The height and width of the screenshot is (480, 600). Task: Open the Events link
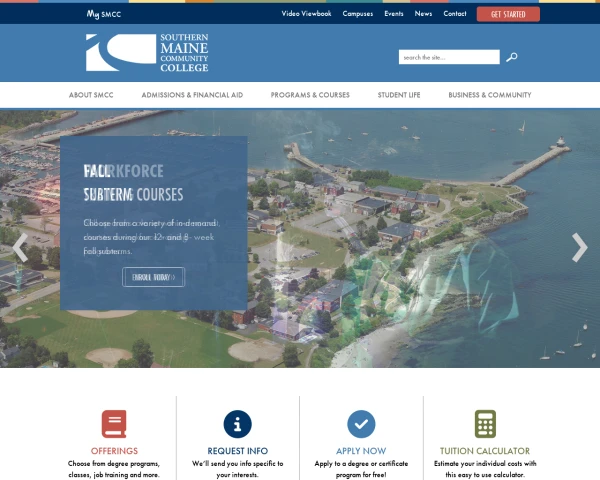394,14
